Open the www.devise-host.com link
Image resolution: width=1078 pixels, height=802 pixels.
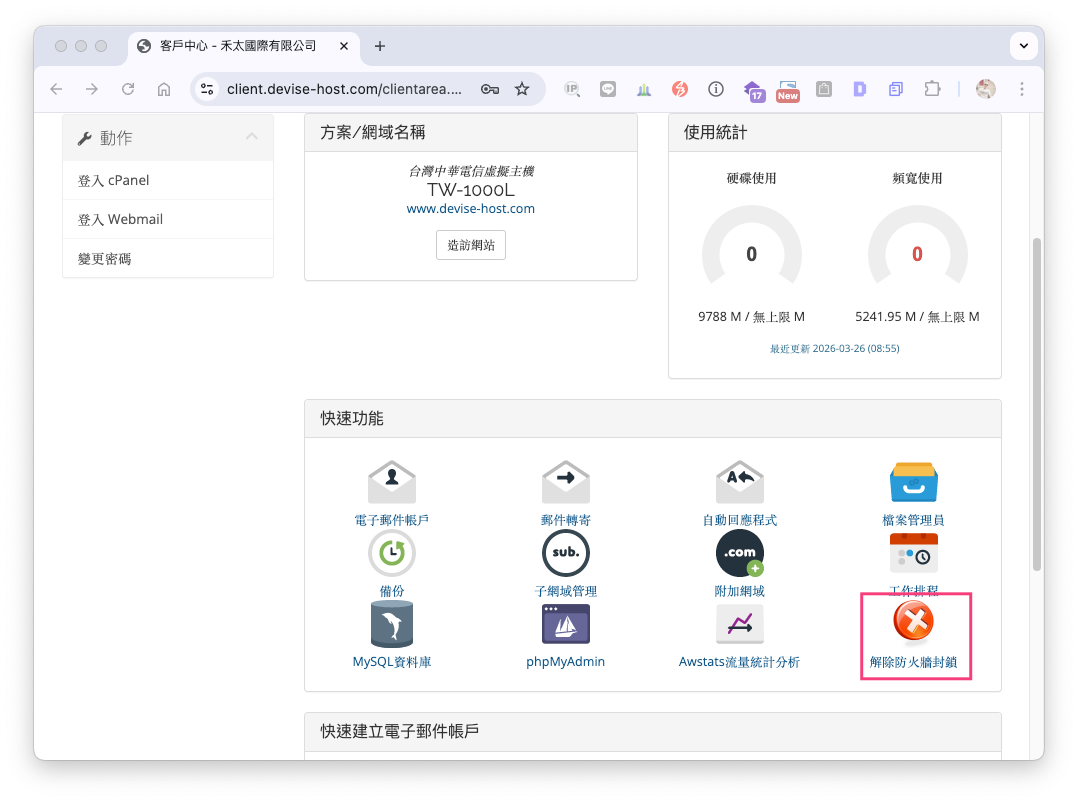click(470, 209)
